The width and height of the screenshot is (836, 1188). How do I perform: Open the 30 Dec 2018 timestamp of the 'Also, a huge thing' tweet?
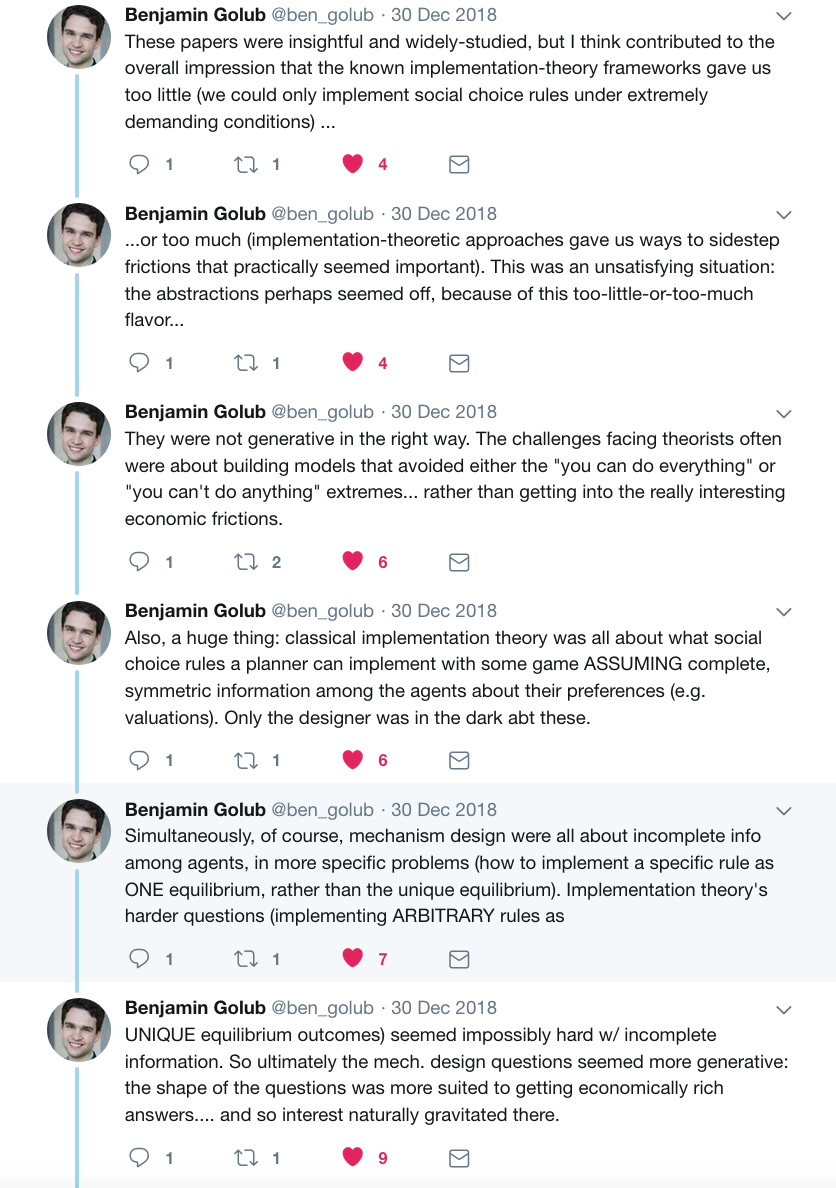tap(443, 611)
